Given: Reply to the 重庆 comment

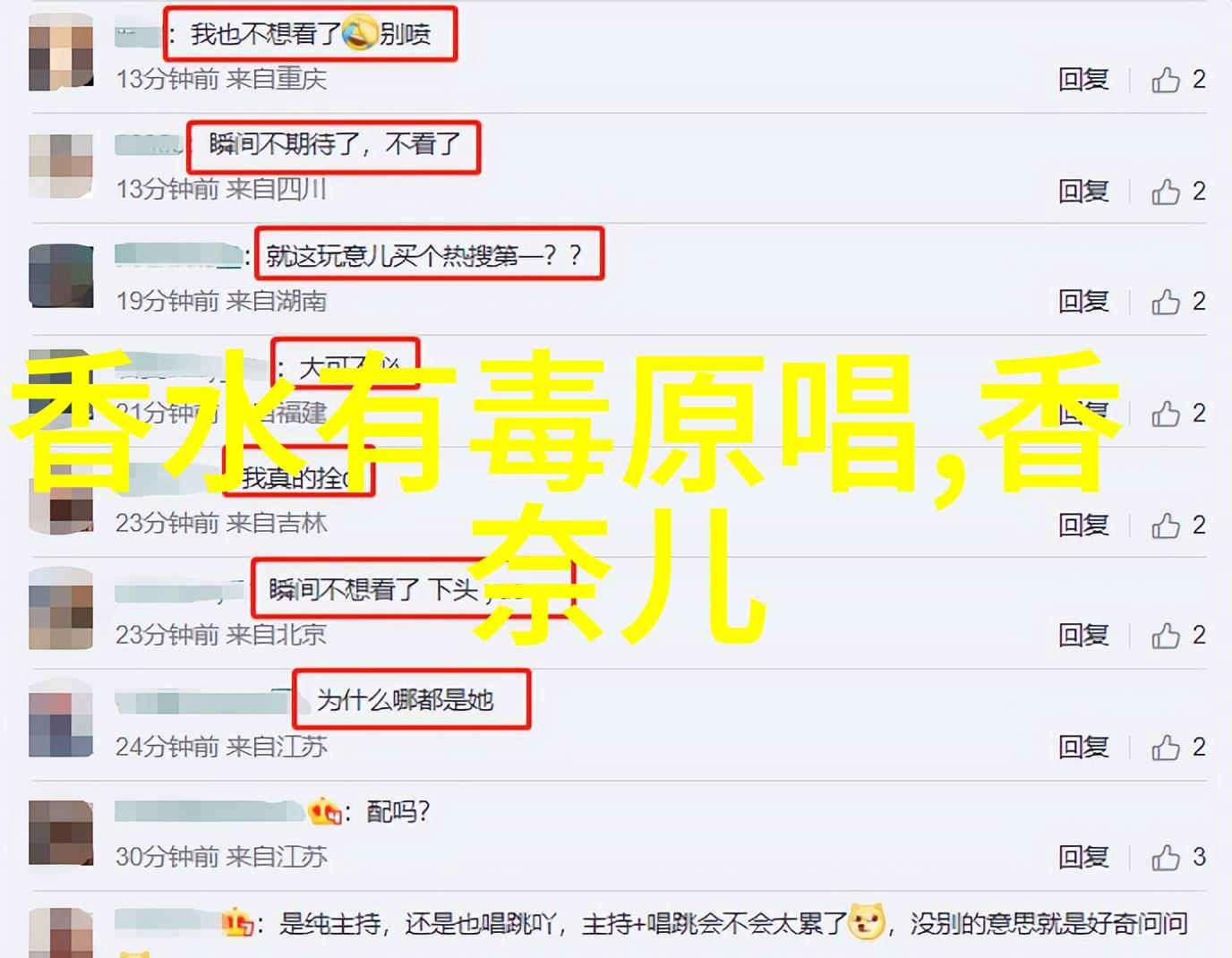Looking at the screenshot, I should tap(1083, 80).
